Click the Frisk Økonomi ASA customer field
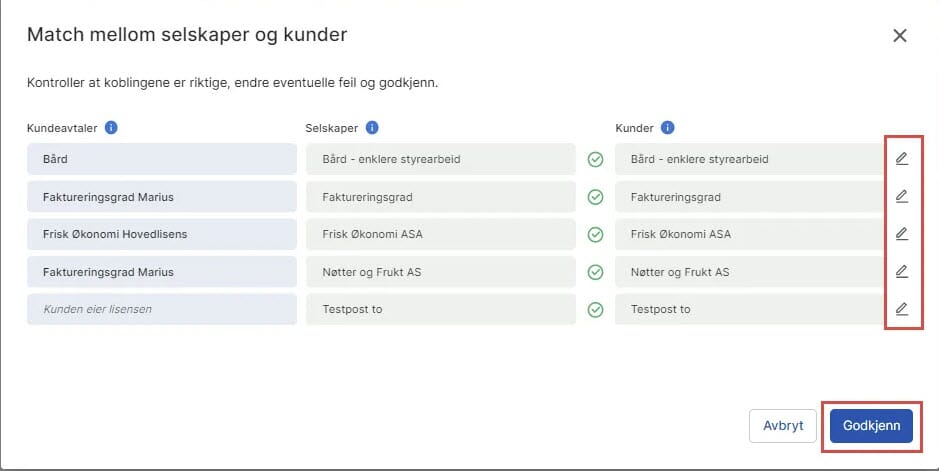Viewport: 939px width, 471px height. (x=749, y=234)
